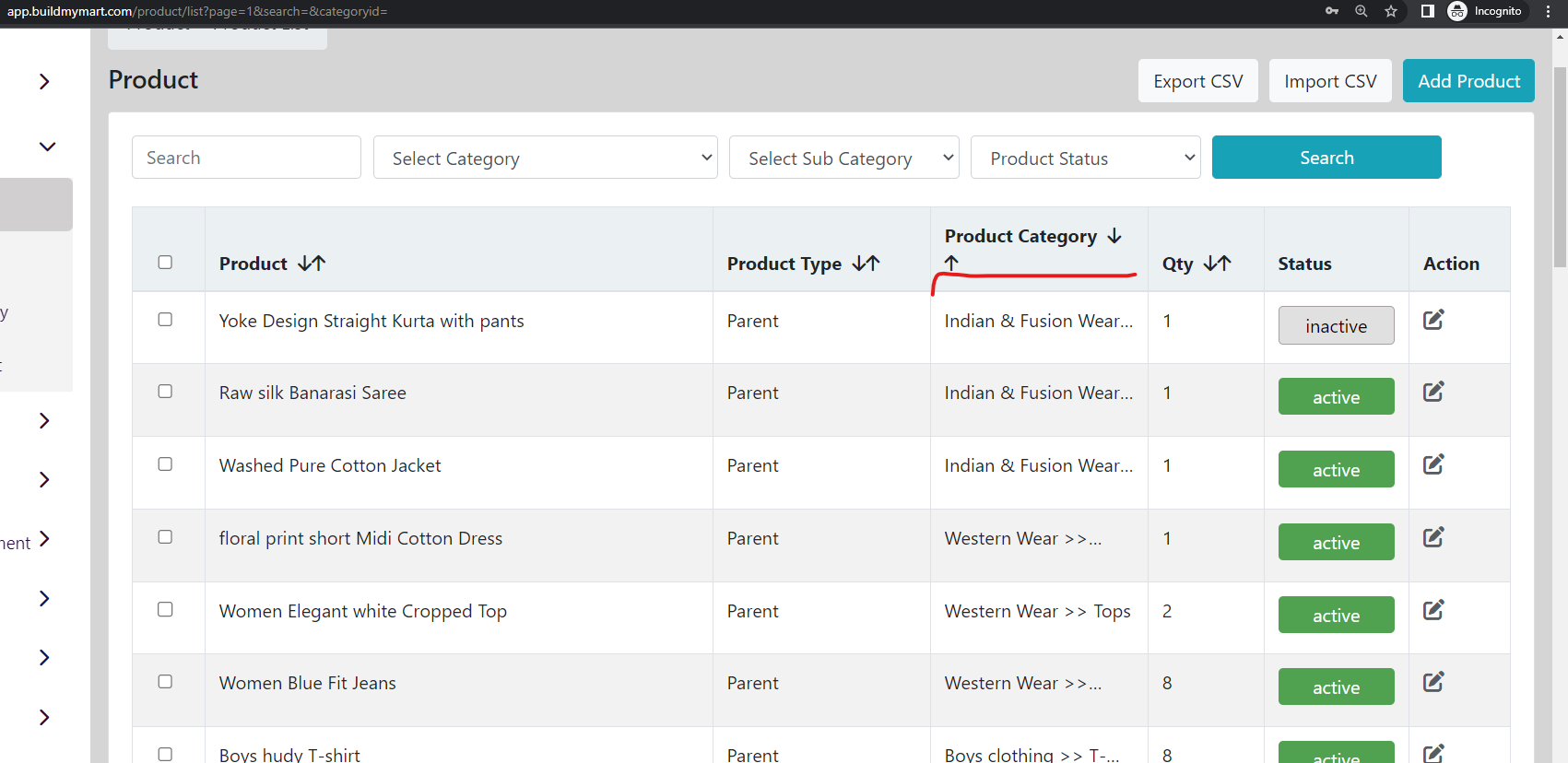Image resolution: width=1568 pixels, height=763 pixels.
Task: Select the highlighted active sidebar item
Action: click(36, 205)
